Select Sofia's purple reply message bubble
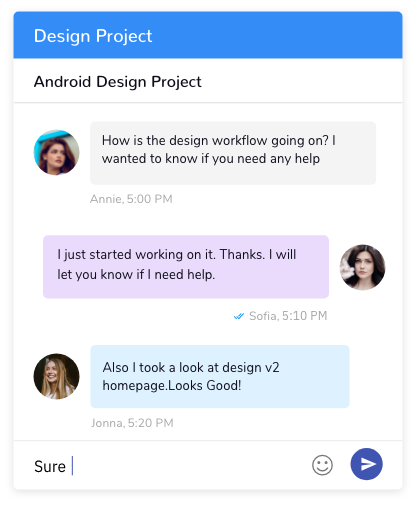Viewport: 416px width, 505px height. coord(186,267)
